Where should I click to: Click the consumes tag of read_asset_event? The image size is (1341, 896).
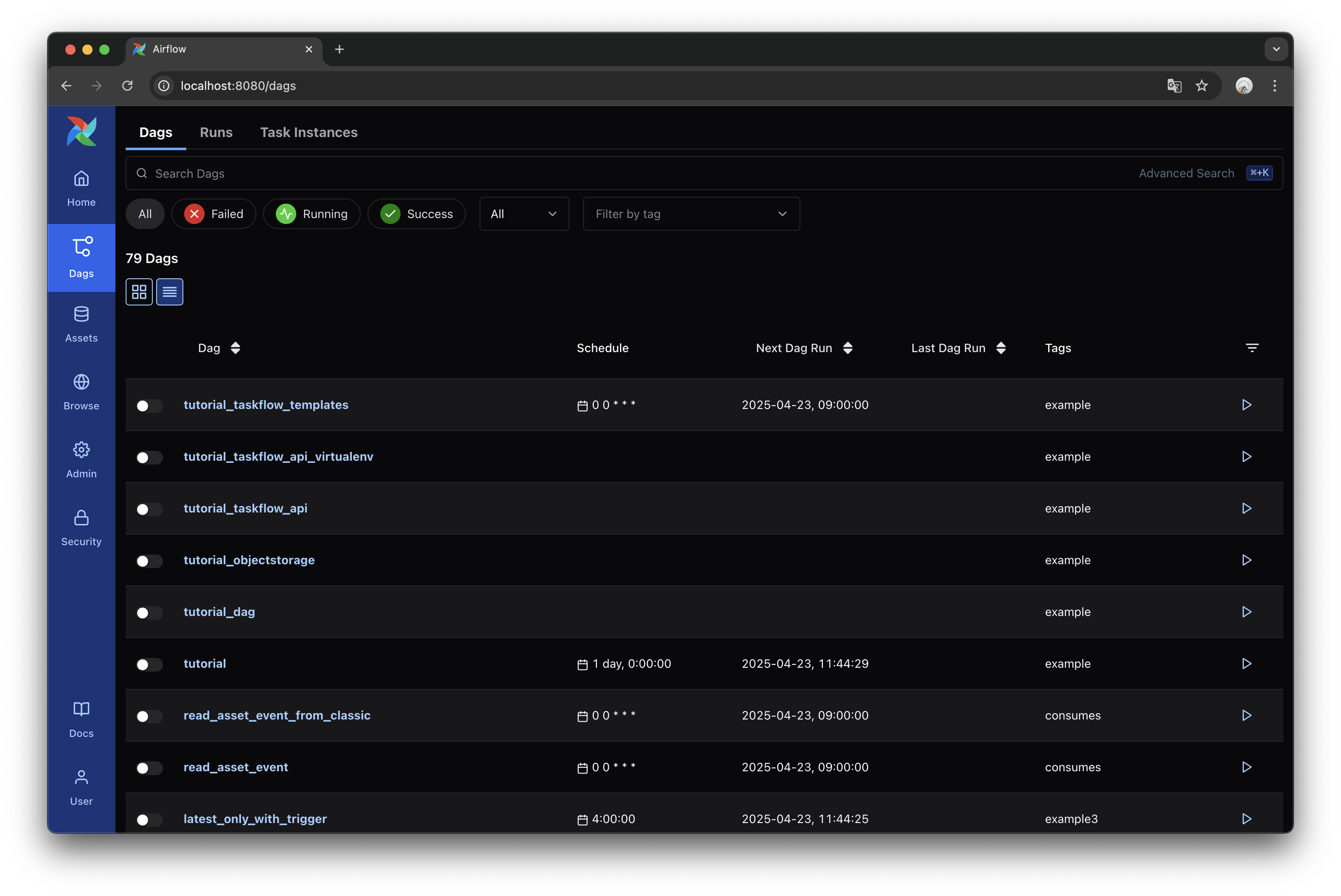1072,767
